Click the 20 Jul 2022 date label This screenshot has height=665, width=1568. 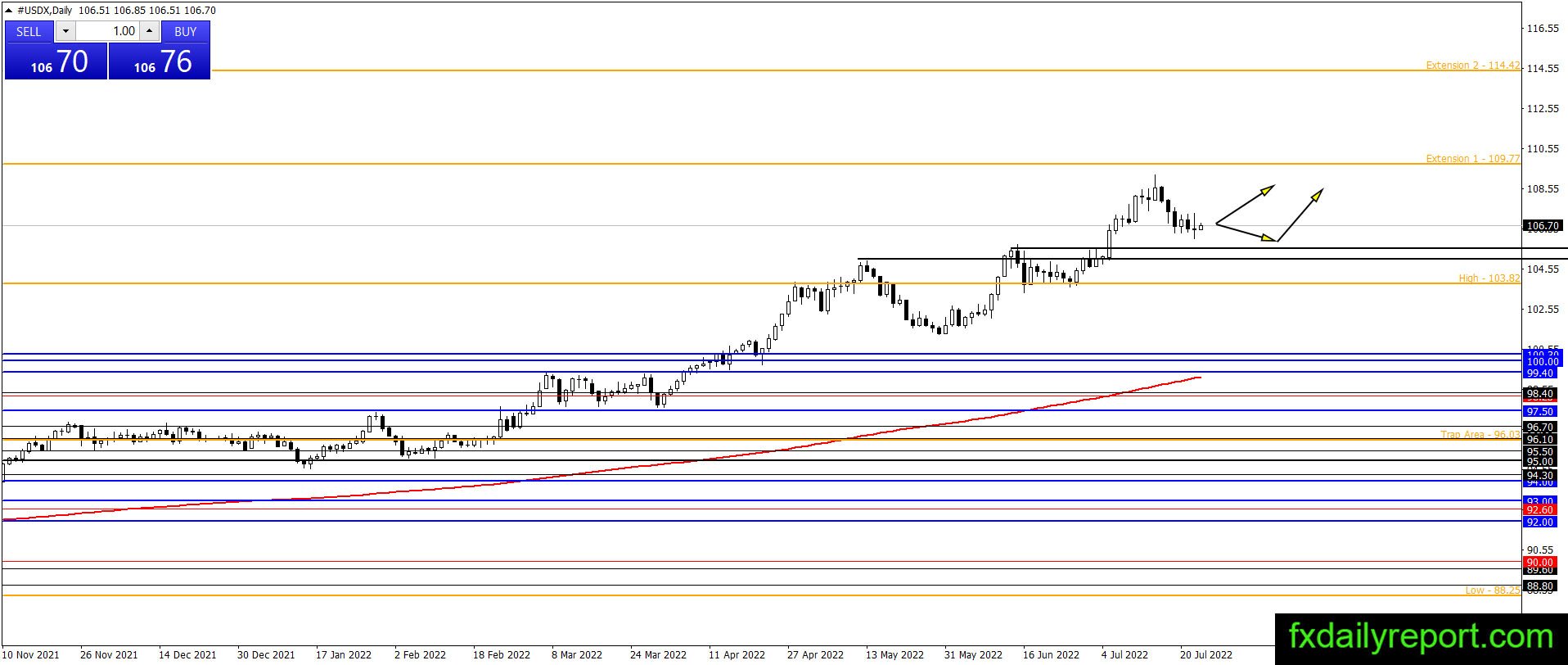pyautogui.click(x=1205, y=654)
